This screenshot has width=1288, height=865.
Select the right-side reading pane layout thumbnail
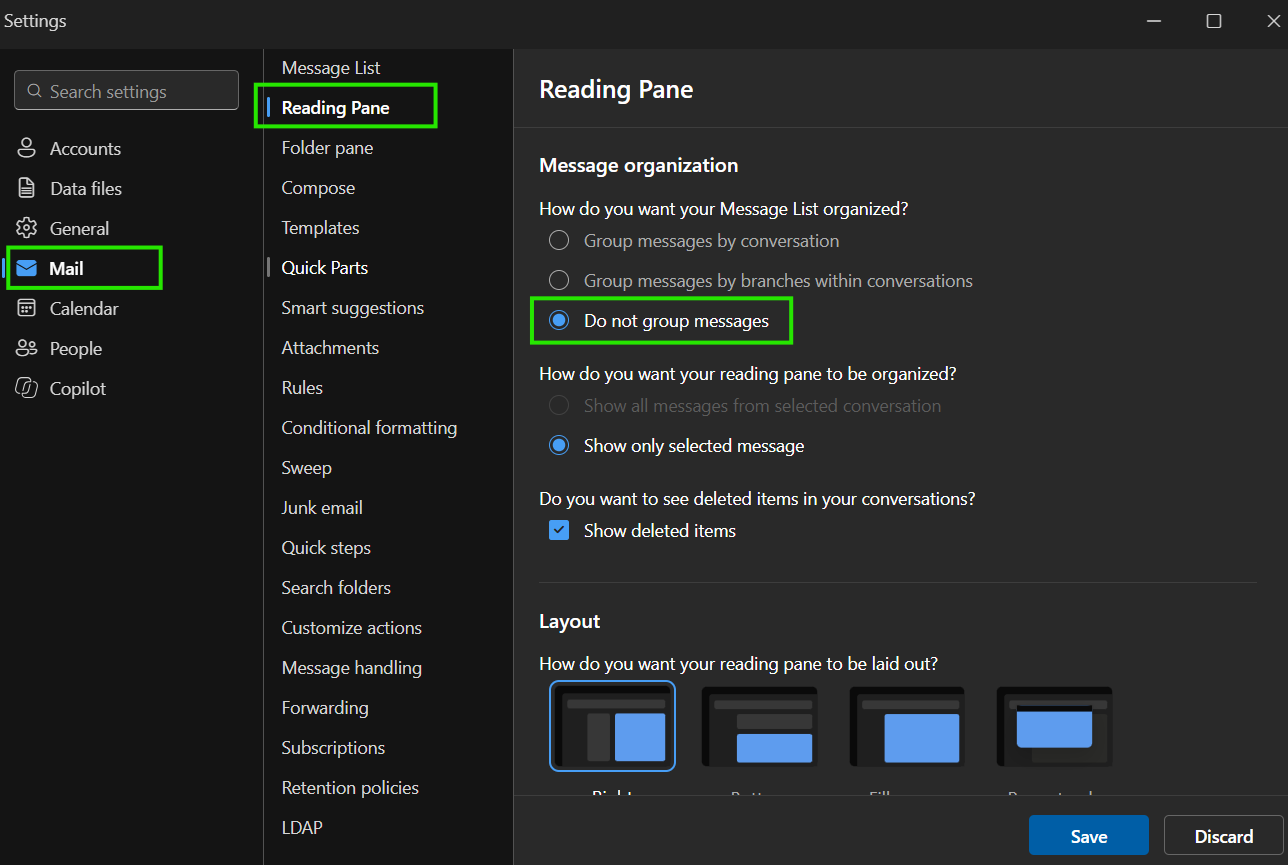coord(612,726)
